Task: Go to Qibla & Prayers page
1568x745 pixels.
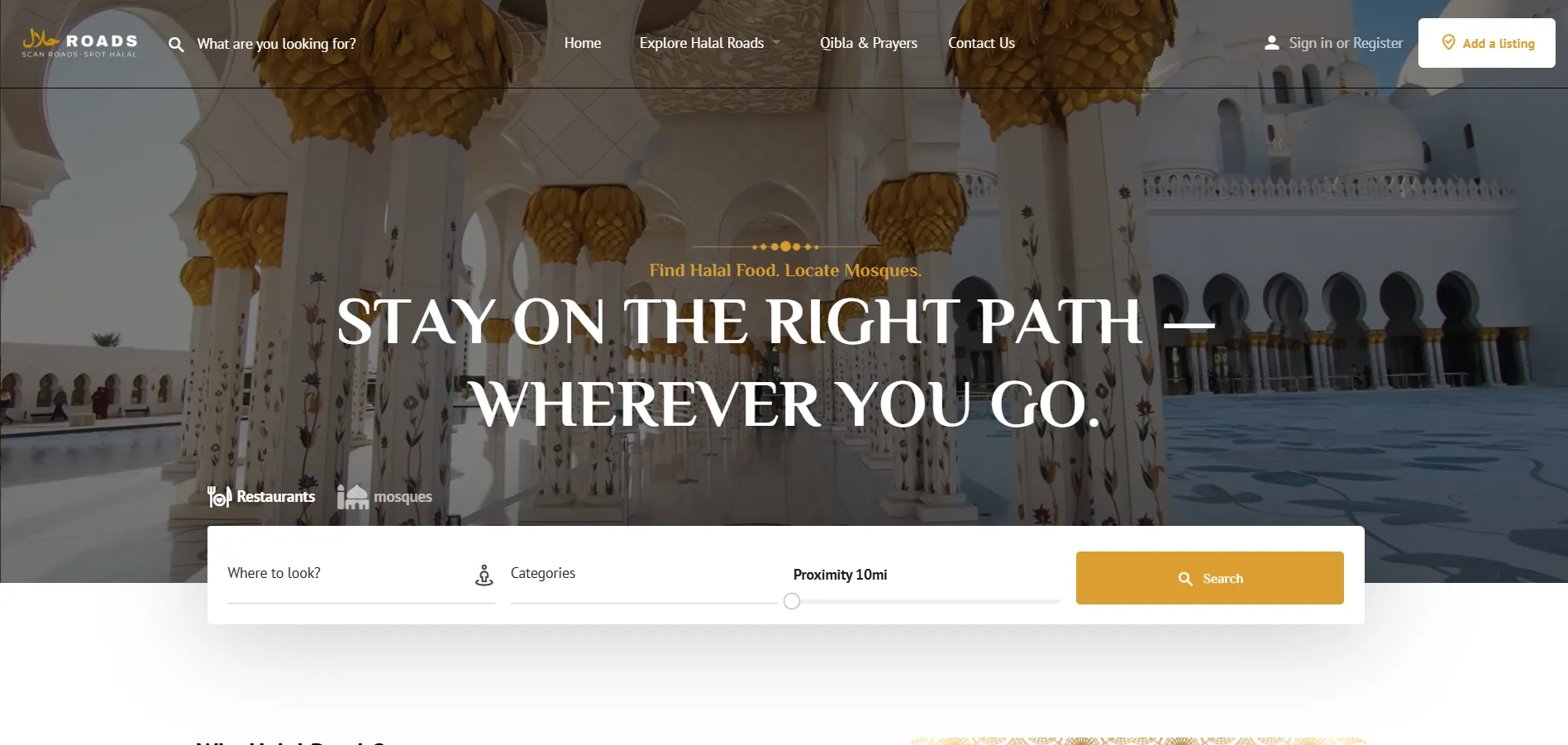Action: pos(869,43)
